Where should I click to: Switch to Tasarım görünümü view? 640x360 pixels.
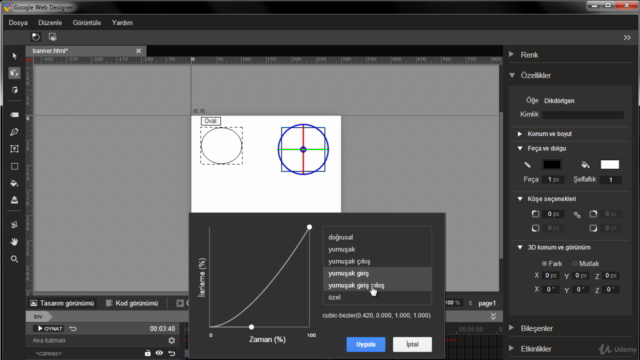(62, 303)
